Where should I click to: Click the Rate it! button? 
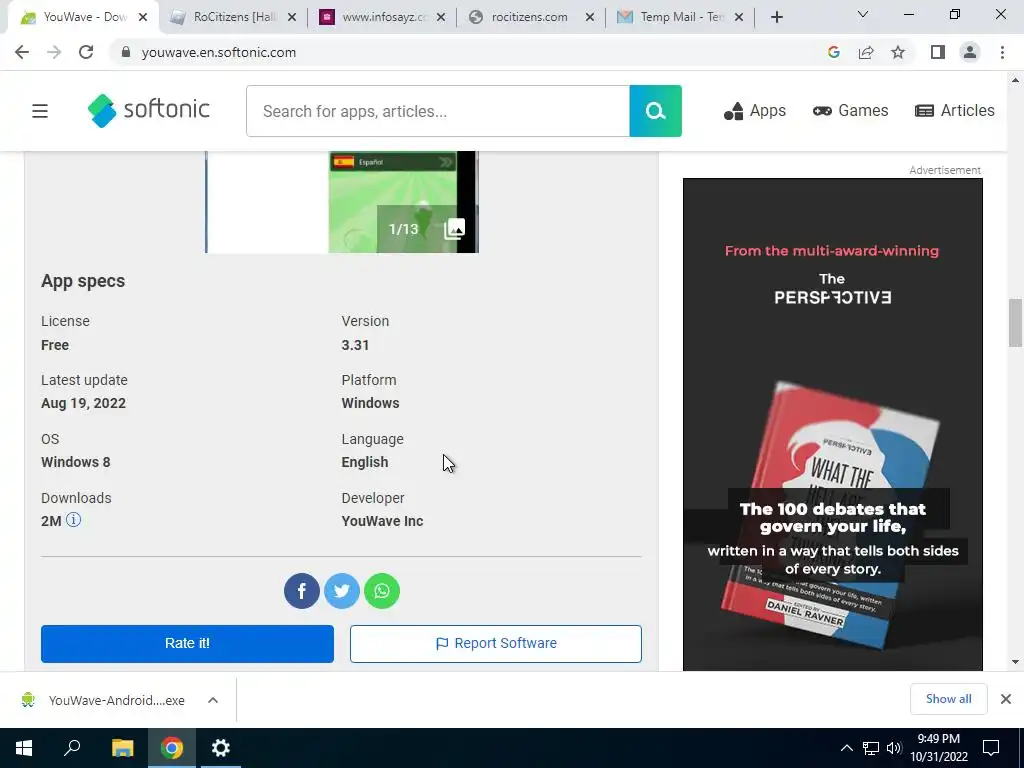click(187, 643)
